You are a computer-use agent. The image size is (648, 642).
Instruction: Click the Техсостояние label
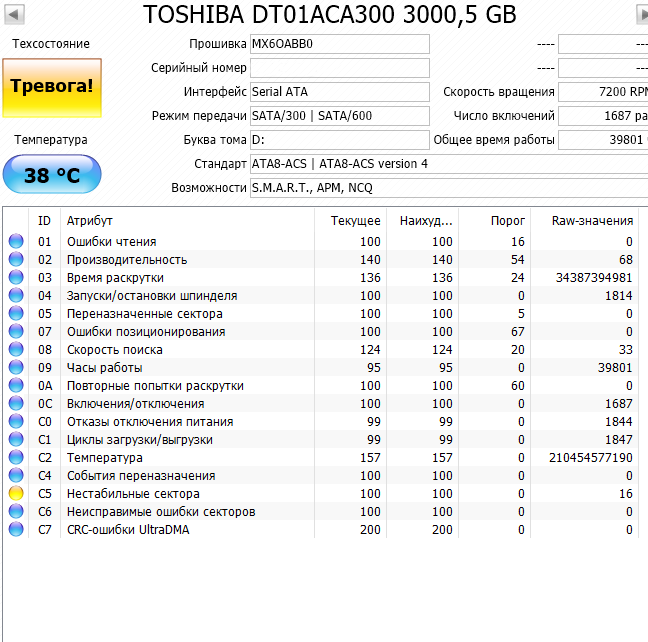tap(51, 43)
